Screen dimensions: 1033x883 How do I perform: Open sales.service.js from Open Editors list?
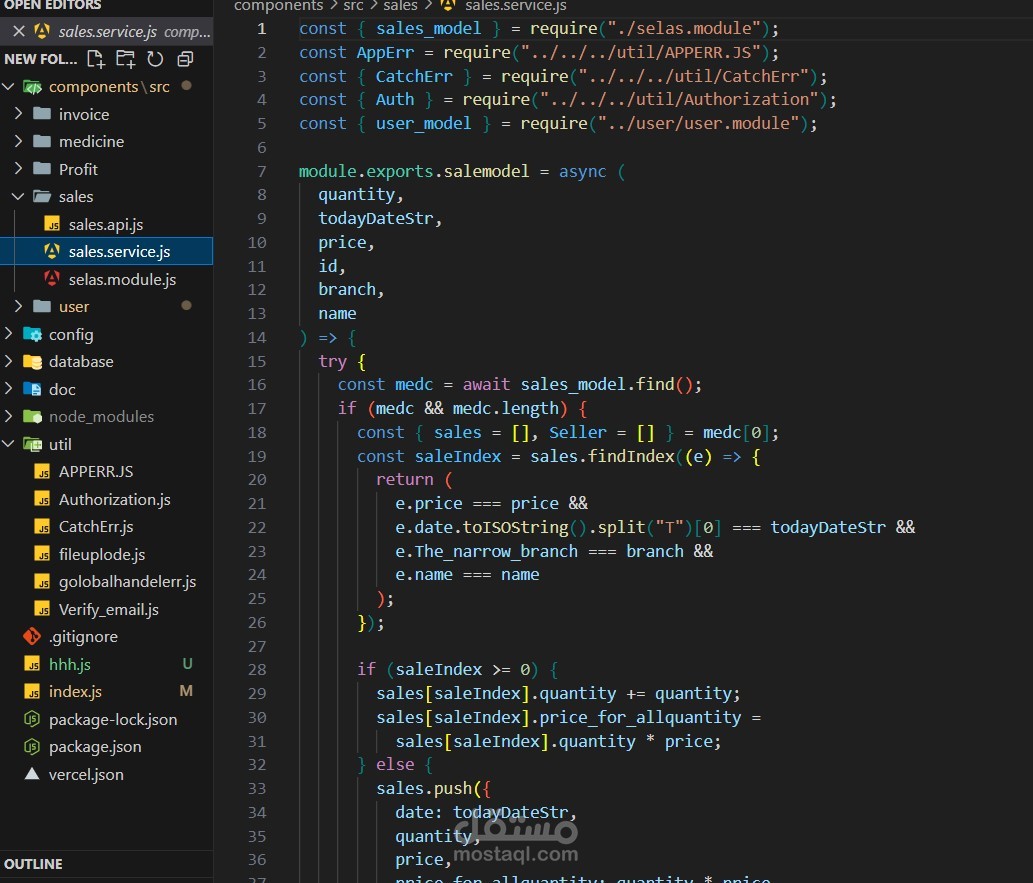106,32
